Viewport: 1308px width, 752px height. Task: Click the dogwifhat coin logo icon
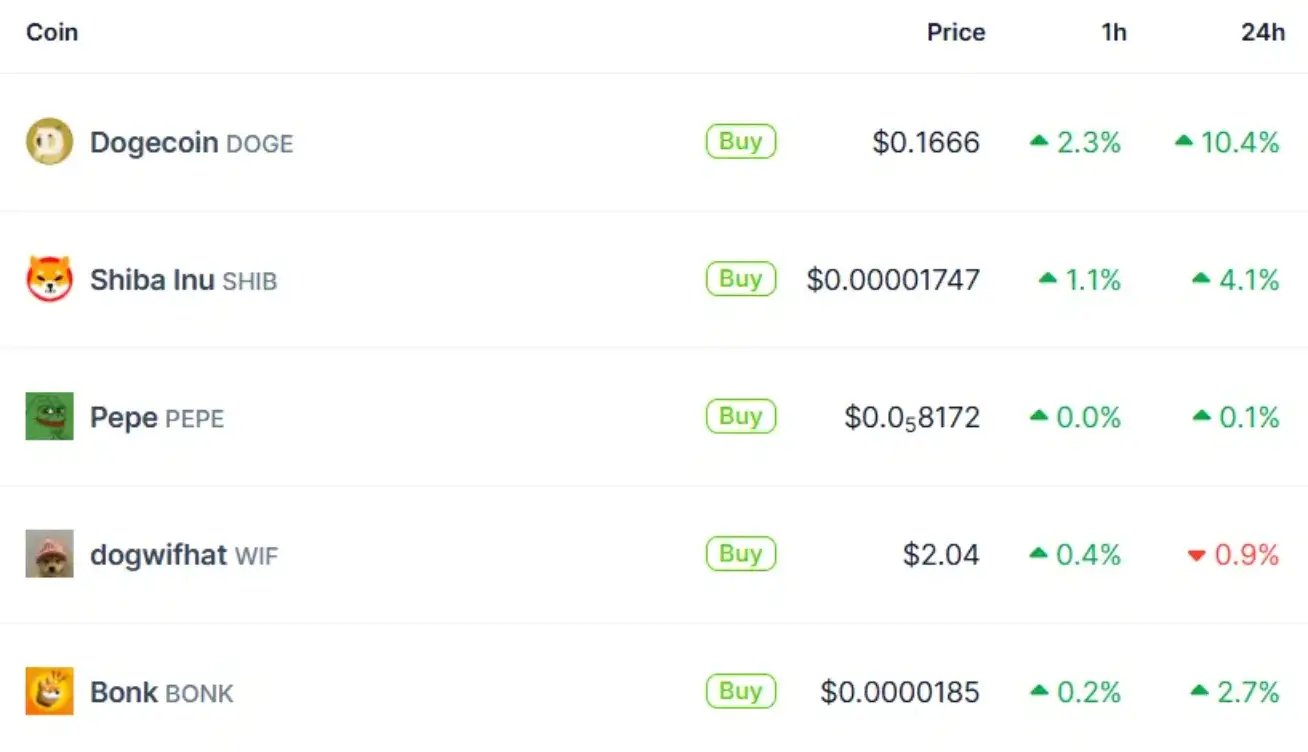[x=49, y=554]
